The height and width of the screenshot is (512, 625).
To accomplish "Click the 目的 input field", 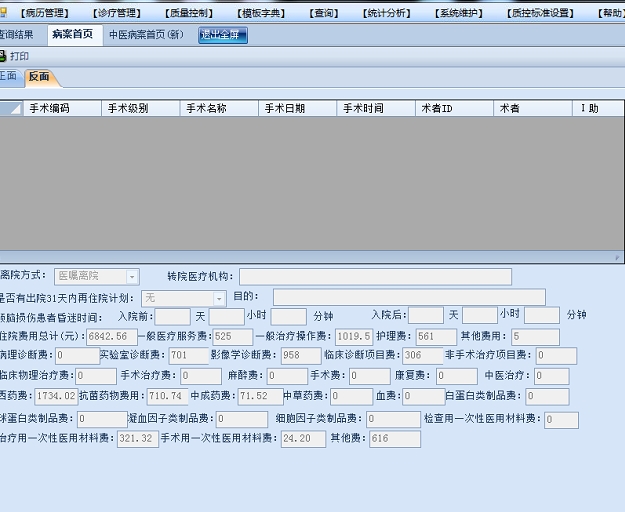I will pos(409,297).
